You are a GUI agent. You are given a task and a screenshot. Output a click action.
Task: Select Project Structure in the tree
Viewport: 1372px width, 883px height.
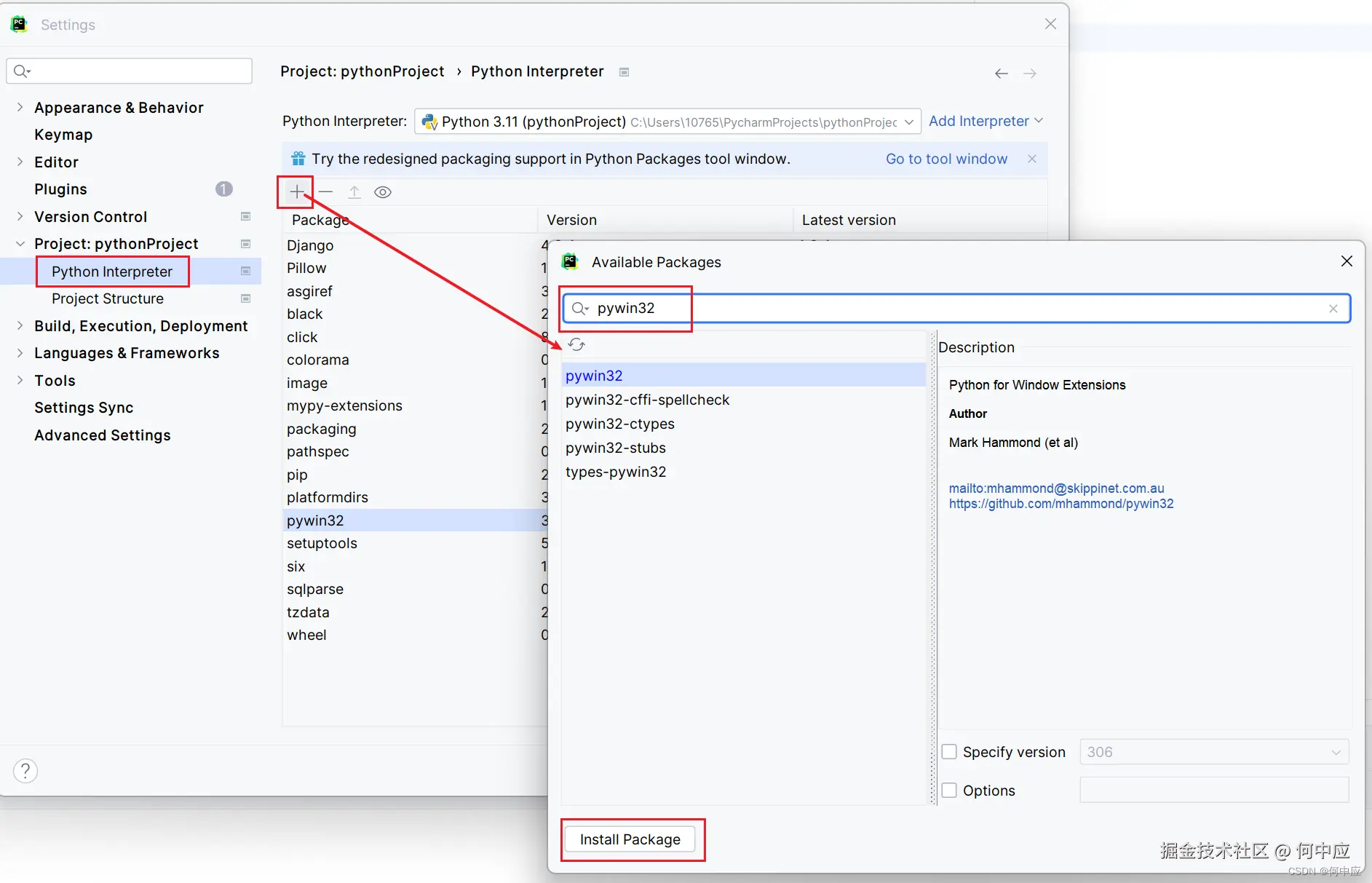coord(108,298)
